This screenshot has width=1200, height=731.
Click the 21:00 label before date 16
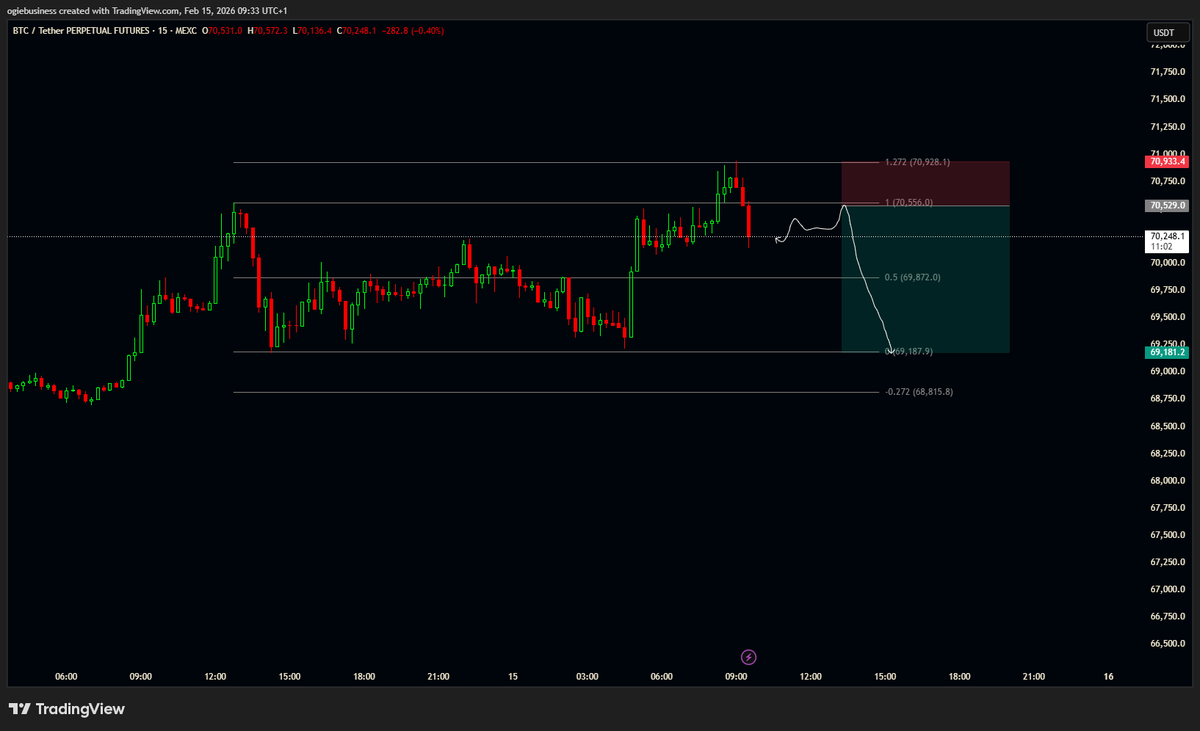click(x=1033, y=677)
